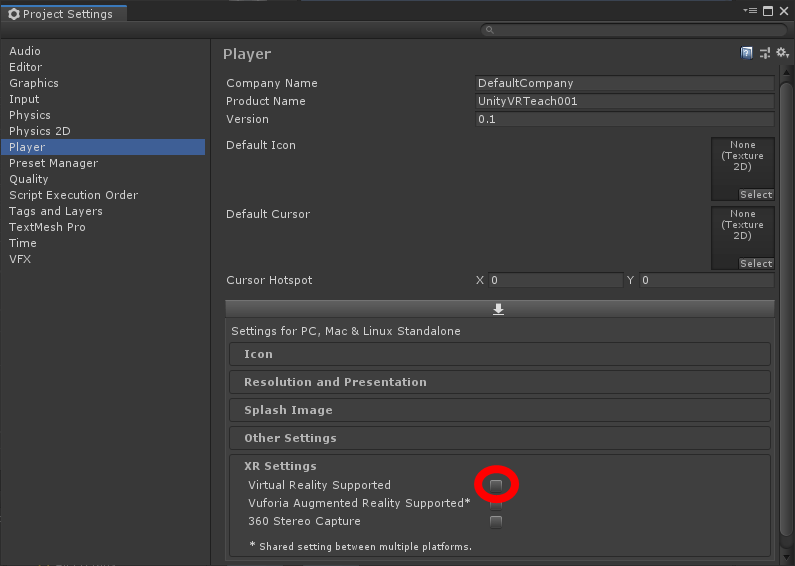Open the Player help documentation icon
This screenshot has height=566, width=795.
click(746, 53)
